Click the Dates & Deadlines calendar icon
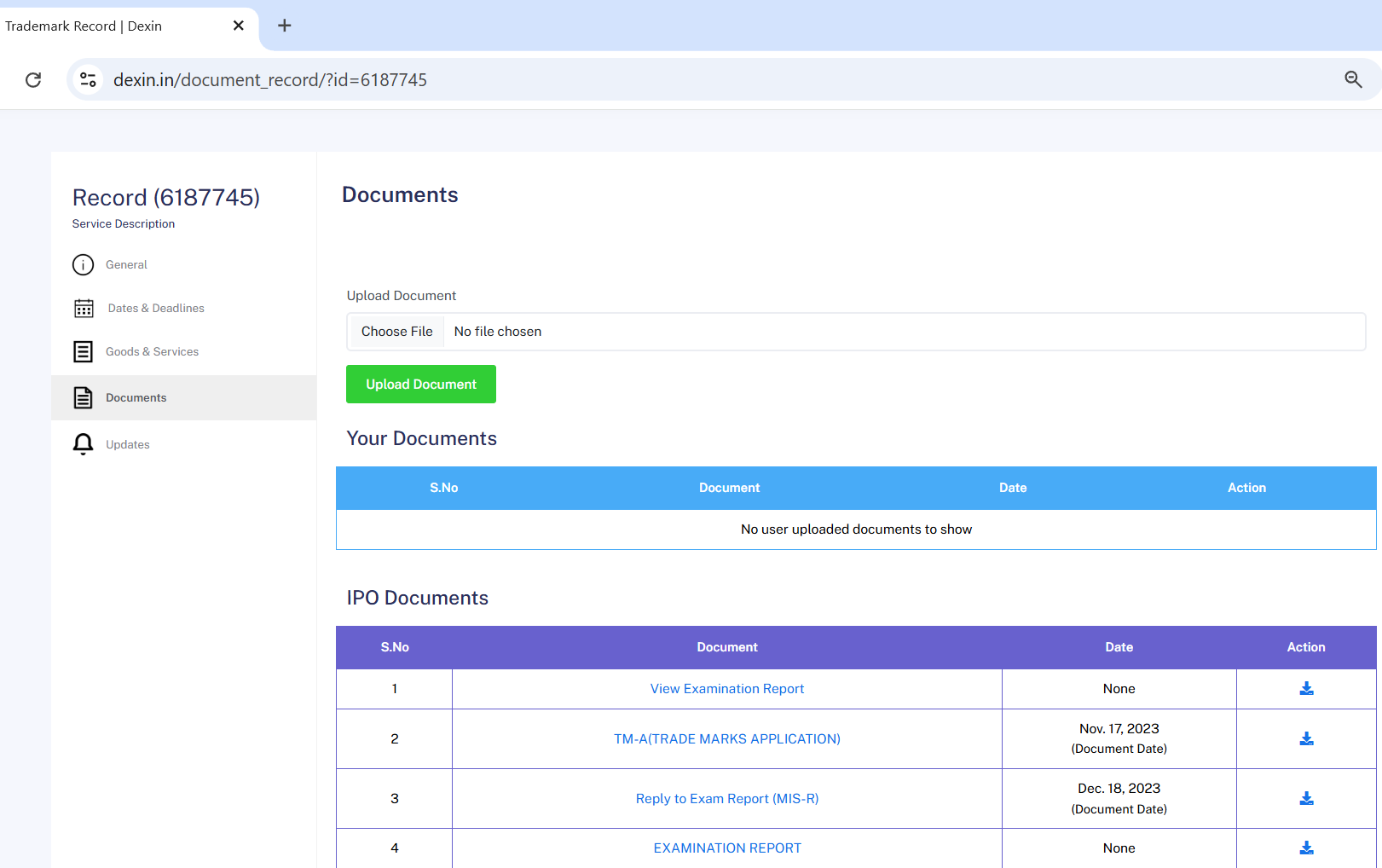The image size is (1382, 868). click(83, 308)
